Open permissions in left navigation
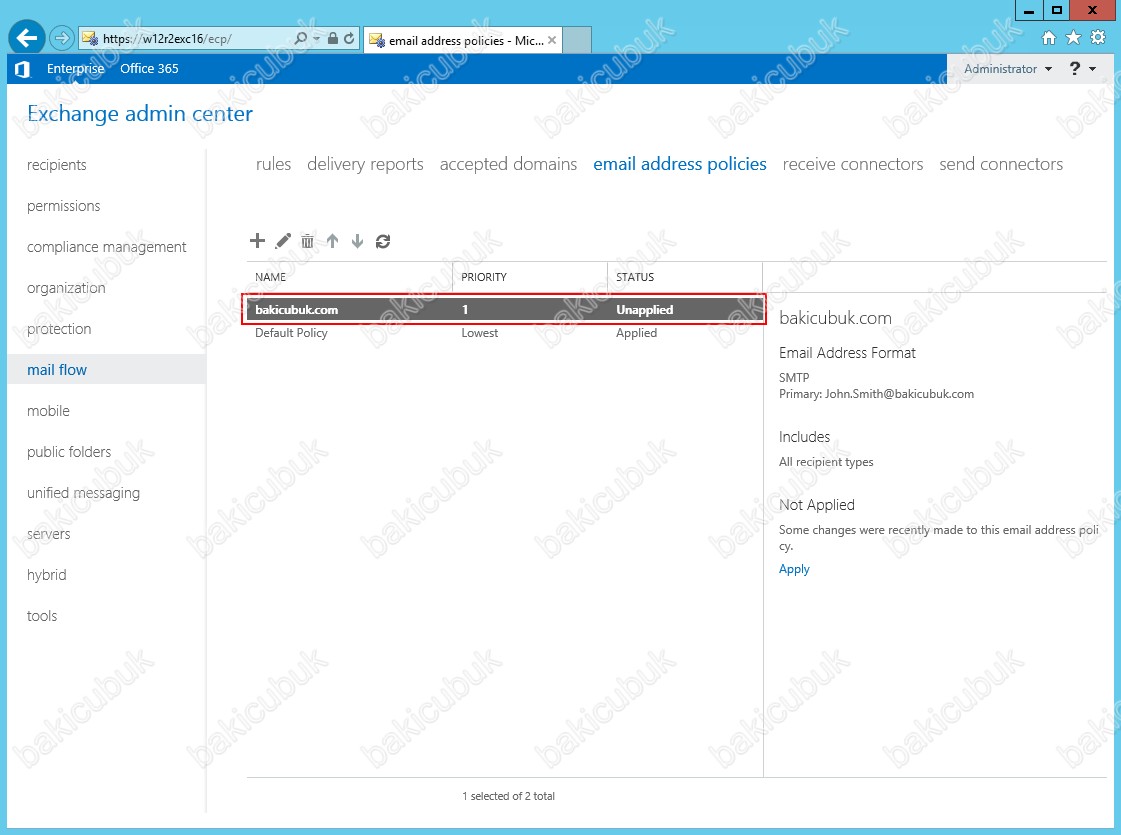This screenshot has width=1121, height=835. click(x=64, y=206)
